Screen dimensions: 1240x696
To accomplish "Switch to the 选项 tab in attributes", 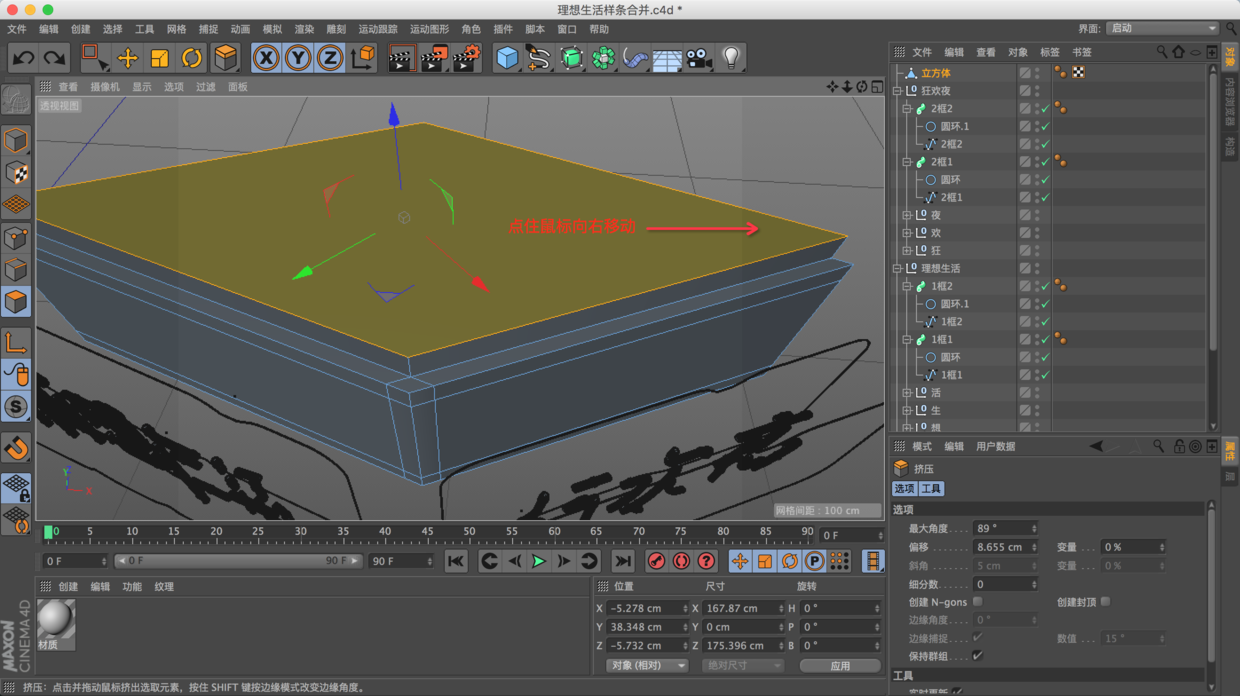I will pos(904,489).
